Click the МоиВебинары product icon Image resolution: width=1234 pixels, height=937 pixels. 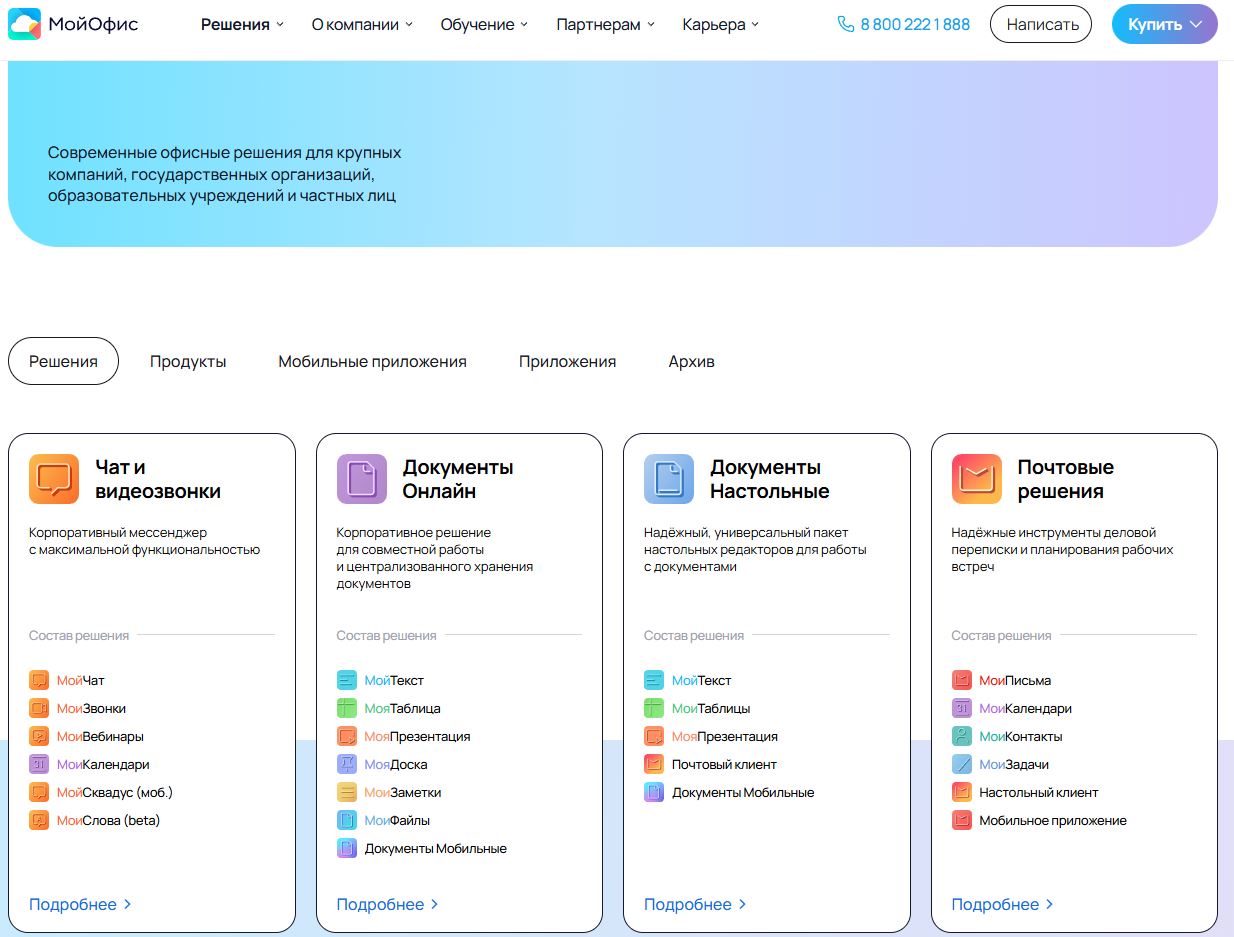[39, 736]
